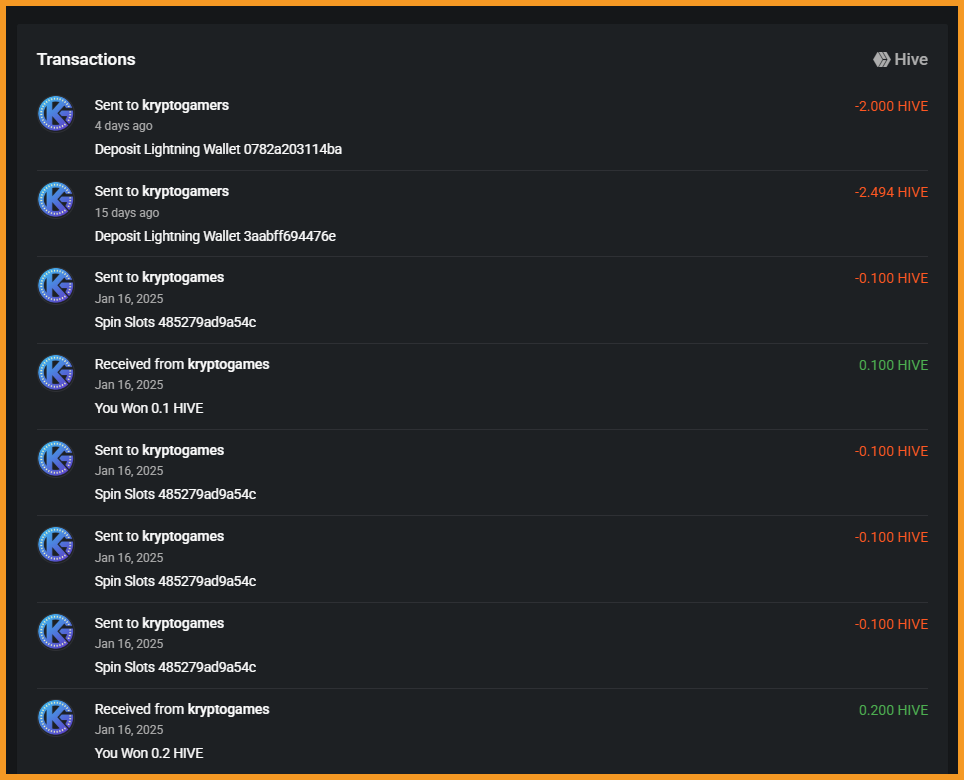Click the Hive label in the top right
This screenshot has width=964, height=780.
click(911, 60)
